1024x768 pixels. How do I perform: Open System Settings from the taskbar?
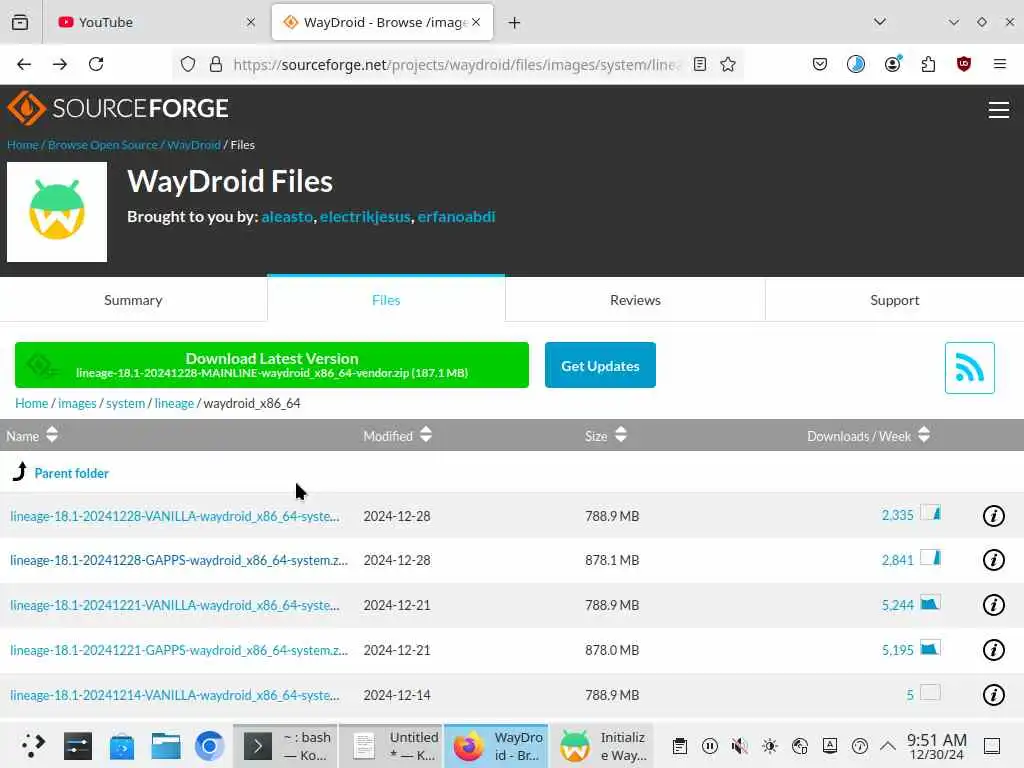[78, 746]
